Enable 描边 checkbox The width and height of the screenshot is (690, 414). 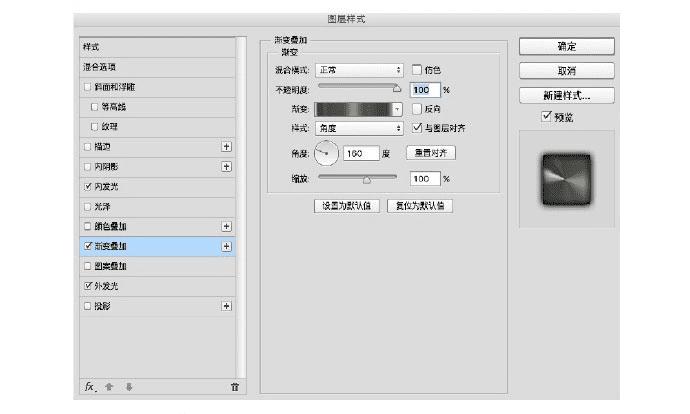click(87, 147)
